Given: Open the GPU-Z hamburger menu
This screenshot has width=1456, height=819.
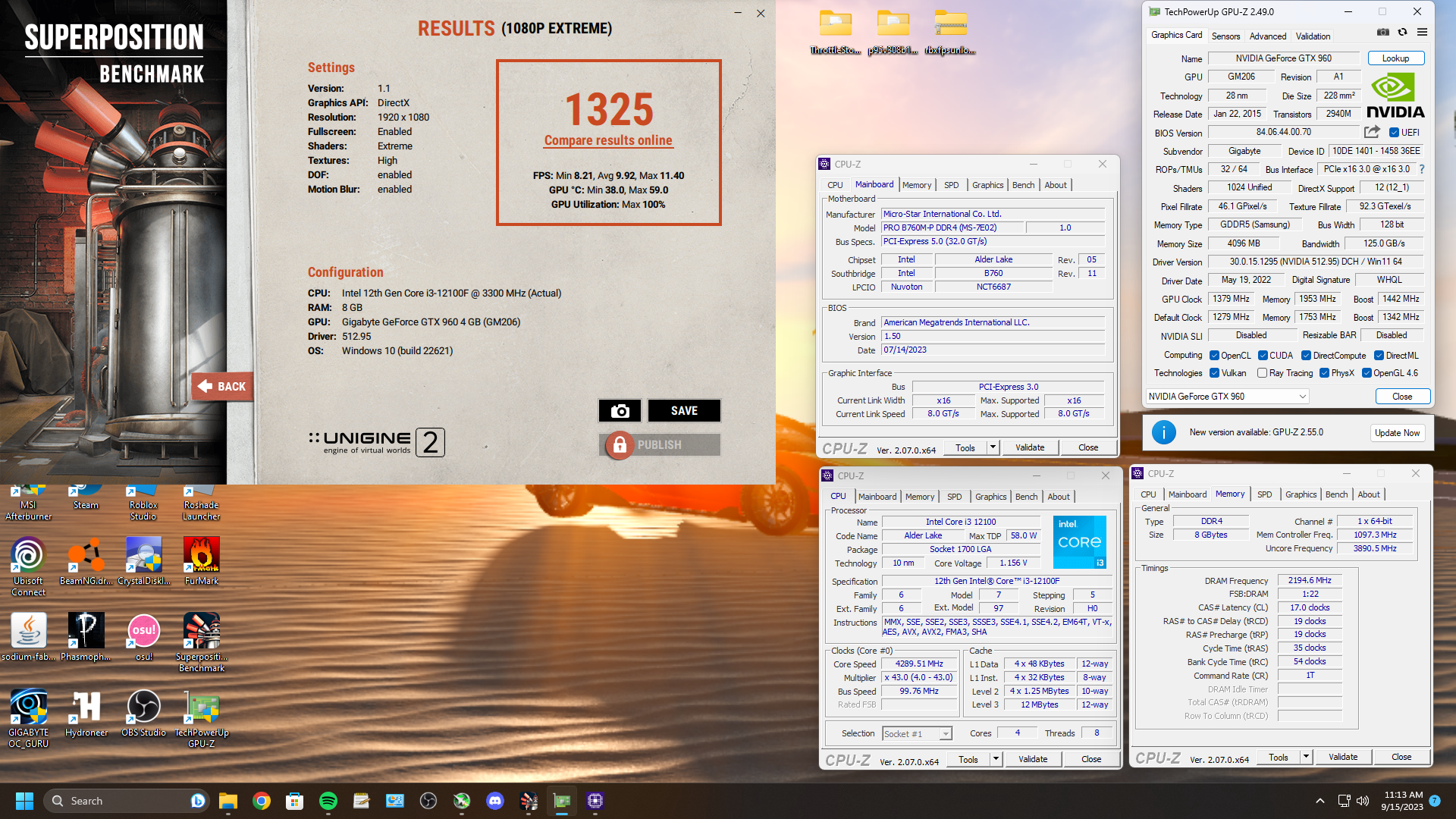Looking at the screenshot, I should click(1422, 32).
